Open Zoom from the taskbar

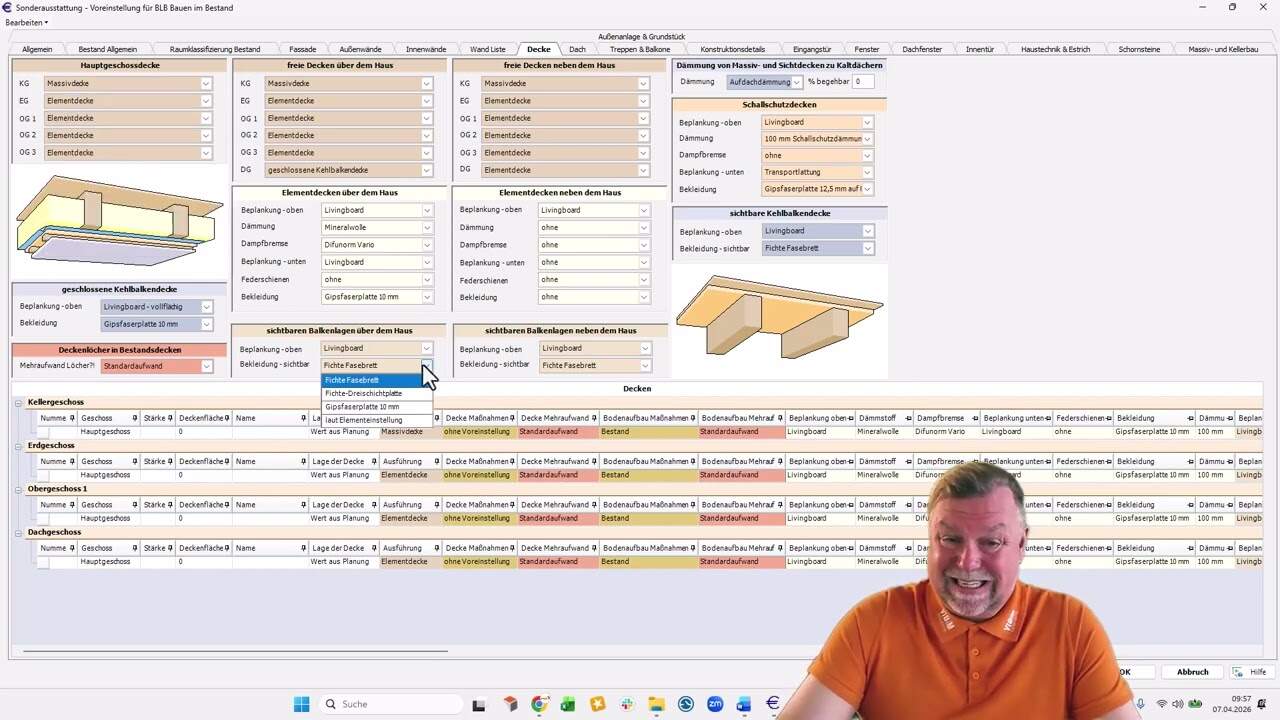715,704
